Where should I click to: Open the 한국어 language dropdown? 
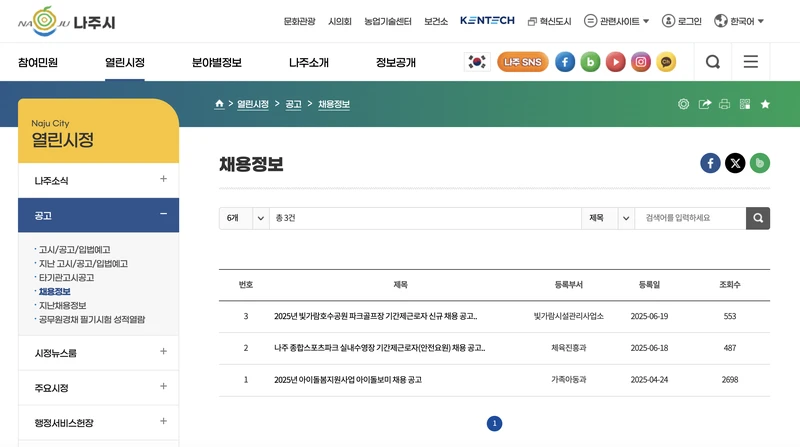pyautogui.click(x=739, y=21)
